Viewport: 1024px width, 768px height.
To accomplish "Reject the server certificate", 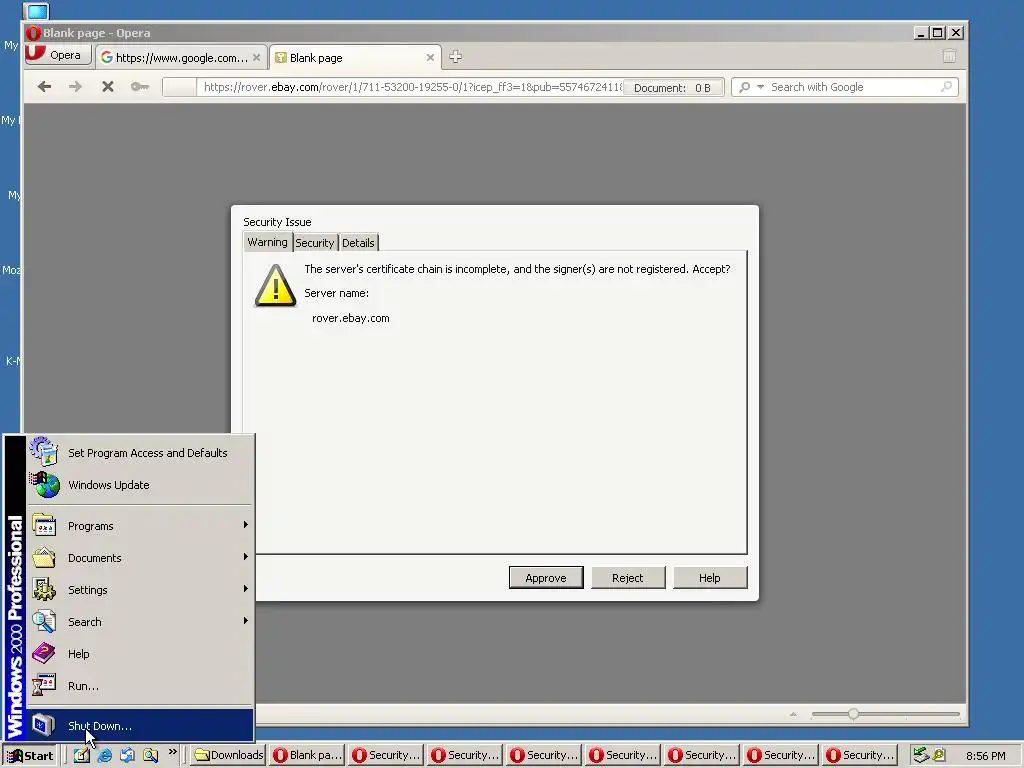I will (628, 578).
